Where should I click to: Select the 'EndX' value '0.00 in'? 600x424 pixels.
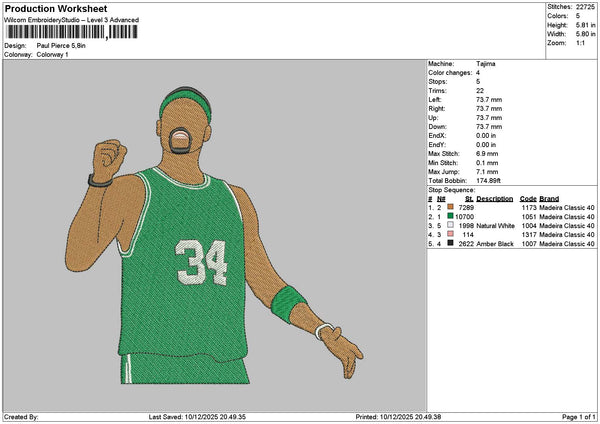pyautogui.click(x=486, y=136)
